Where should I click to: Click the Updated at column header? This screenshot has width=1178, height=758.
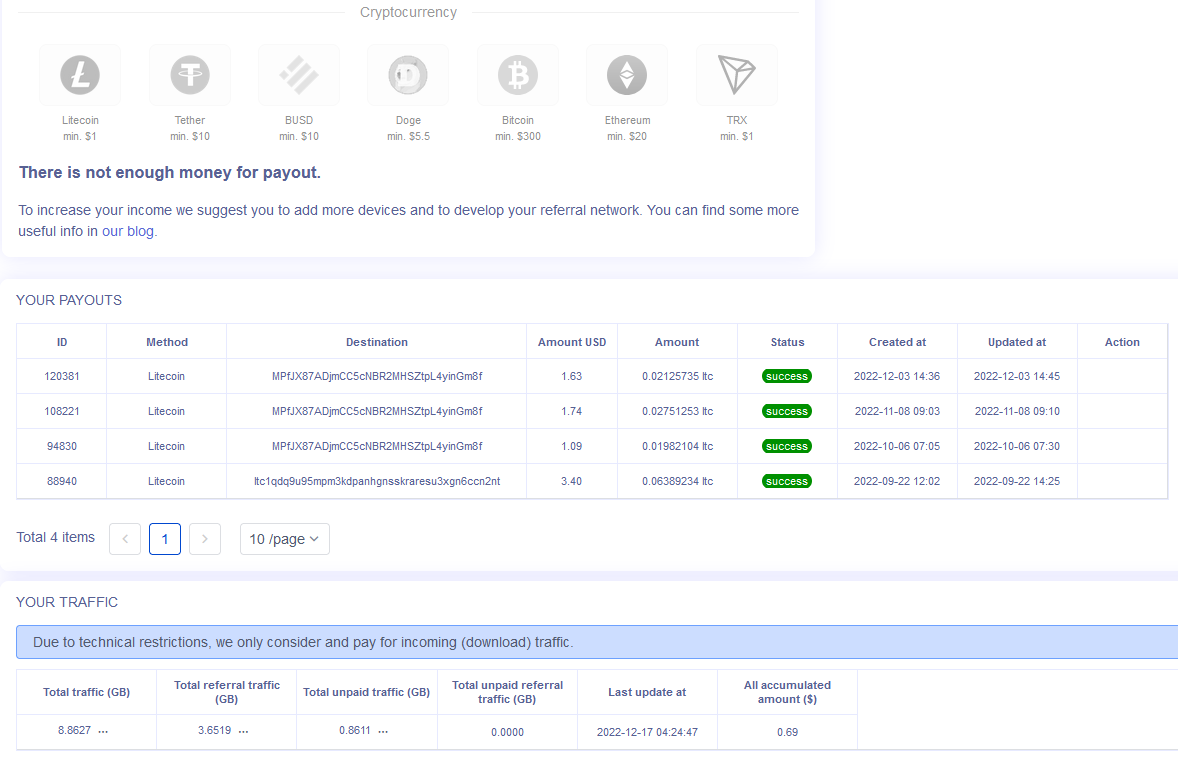pos(1016,342)
